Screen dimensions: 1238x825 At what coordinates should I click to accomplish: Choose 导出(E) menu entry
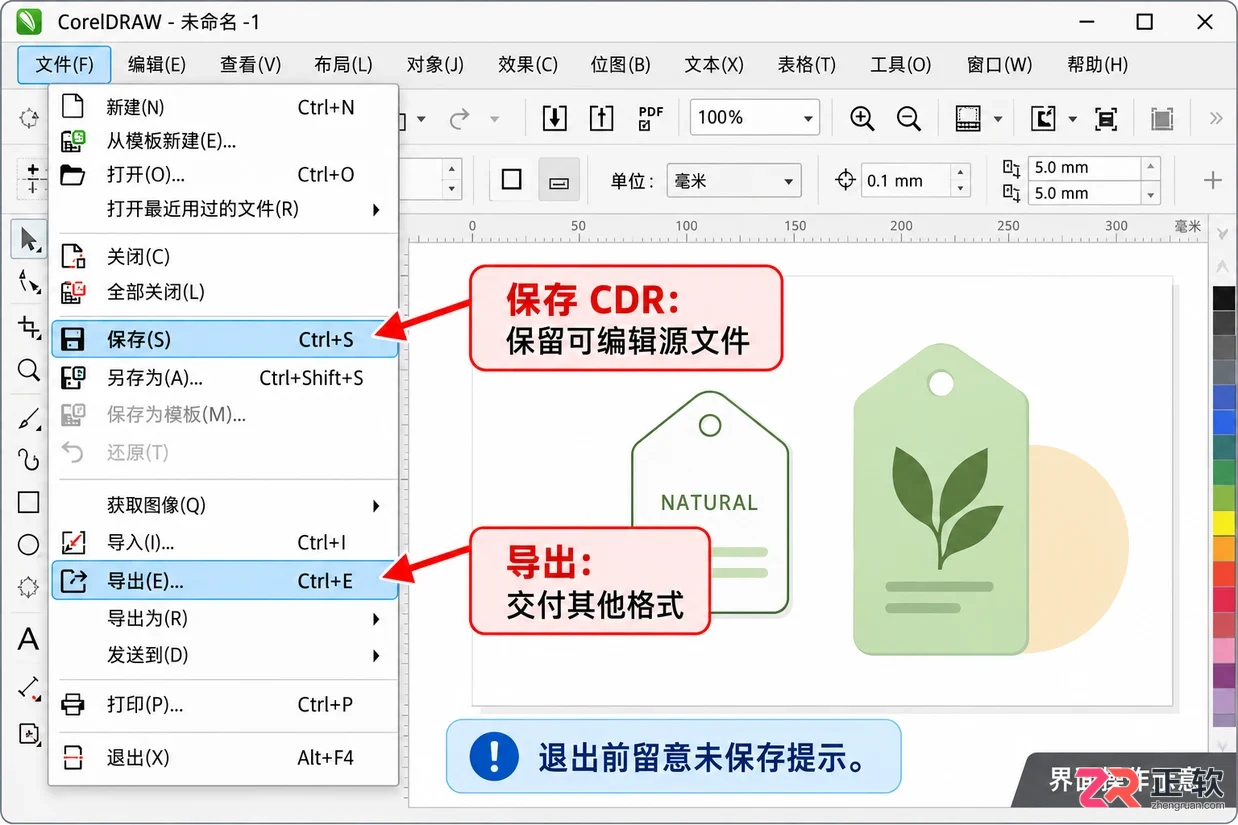pos(224,580)
